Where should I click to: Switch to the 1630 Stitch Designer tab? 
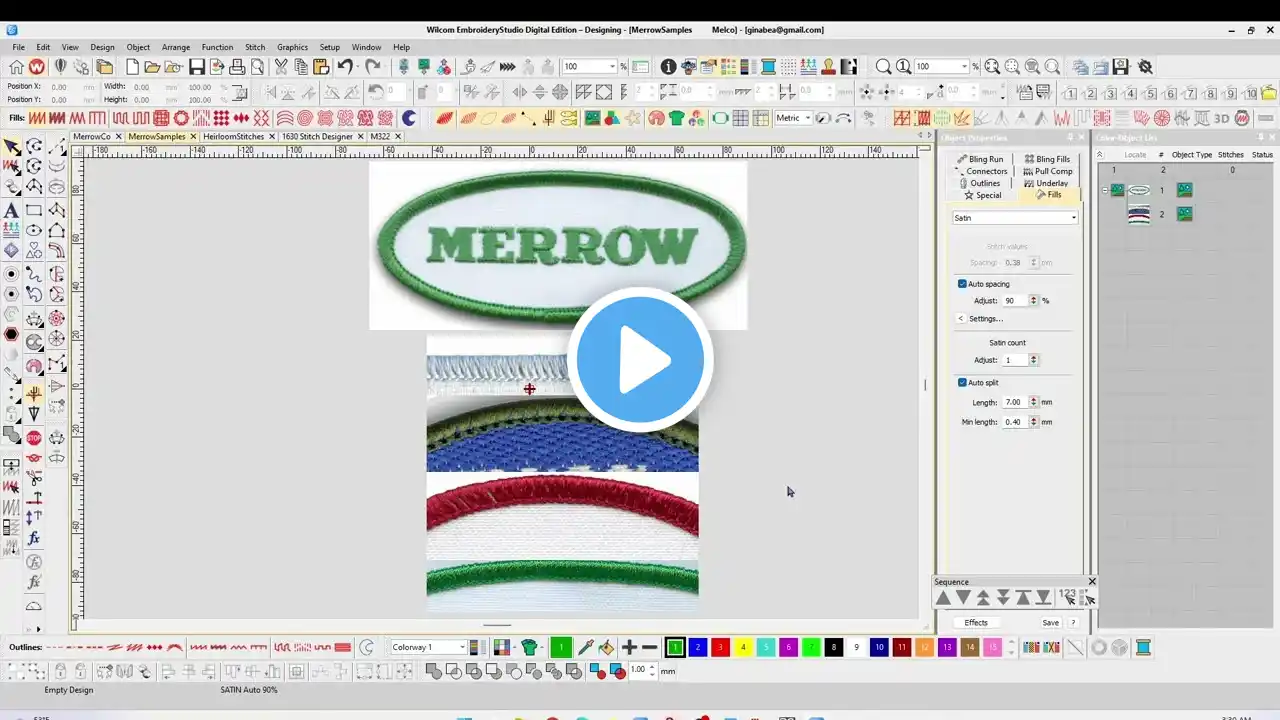(x=317, y=136)
